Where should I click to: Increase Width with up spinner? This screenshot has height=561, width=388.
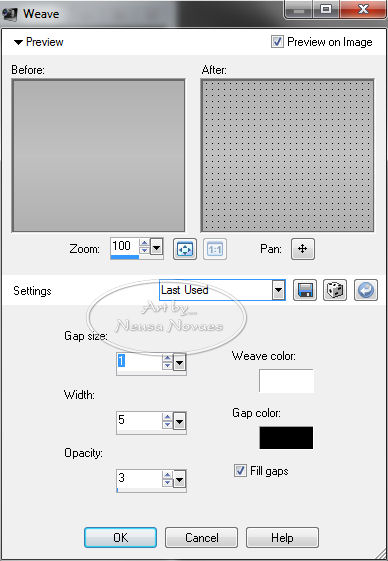[167, 417]
